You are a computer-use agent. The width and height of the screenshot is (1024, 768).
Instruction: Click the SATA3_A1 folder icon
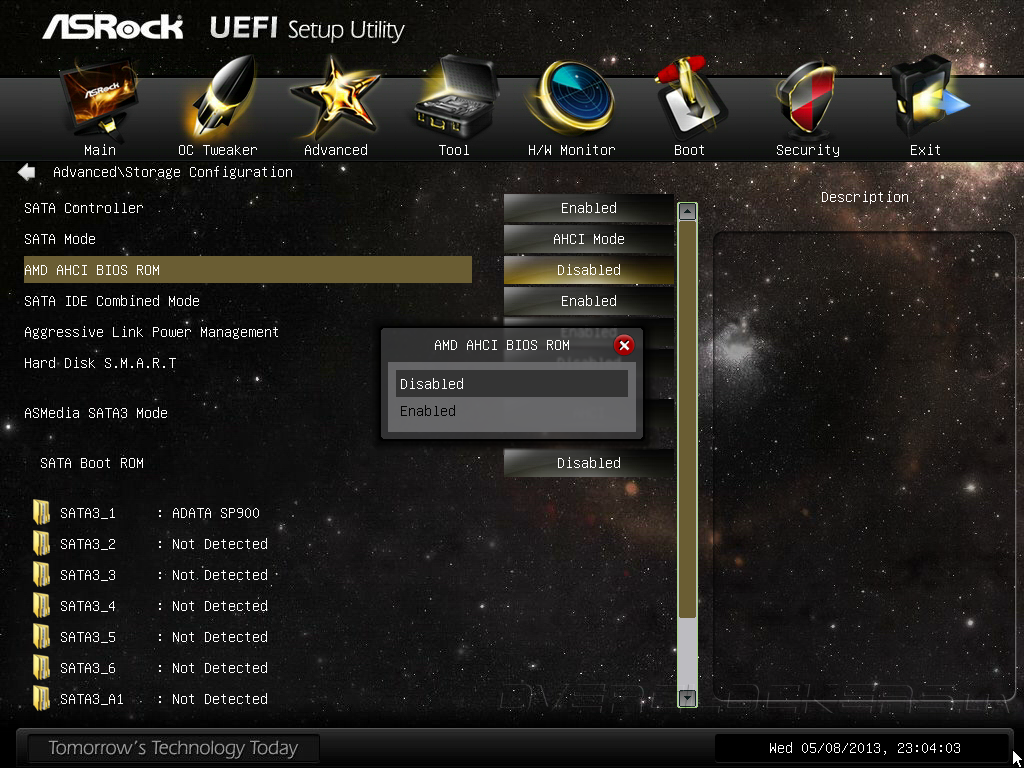(41, 699)
